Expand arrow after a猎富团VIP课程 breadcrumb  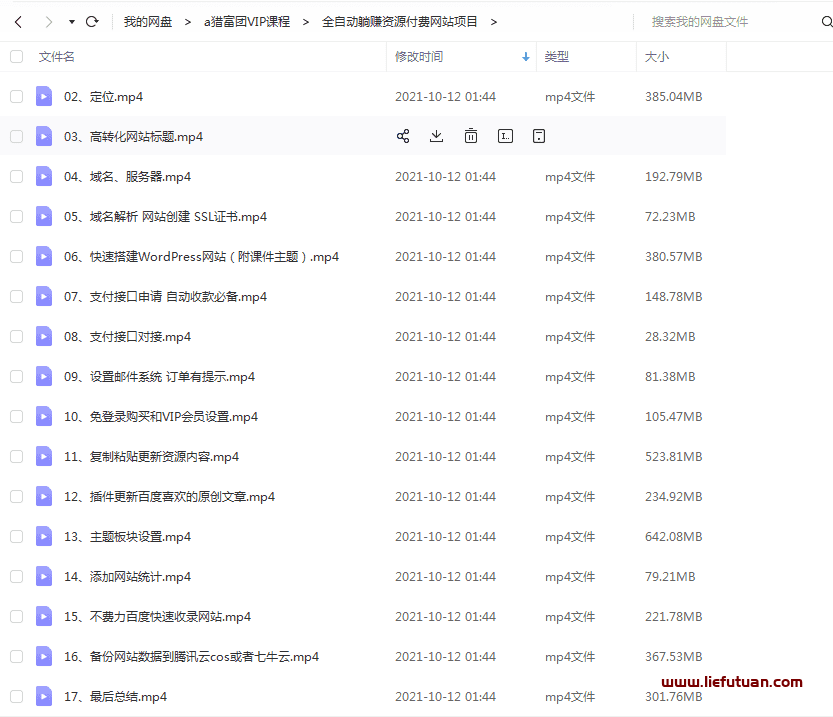306,22
